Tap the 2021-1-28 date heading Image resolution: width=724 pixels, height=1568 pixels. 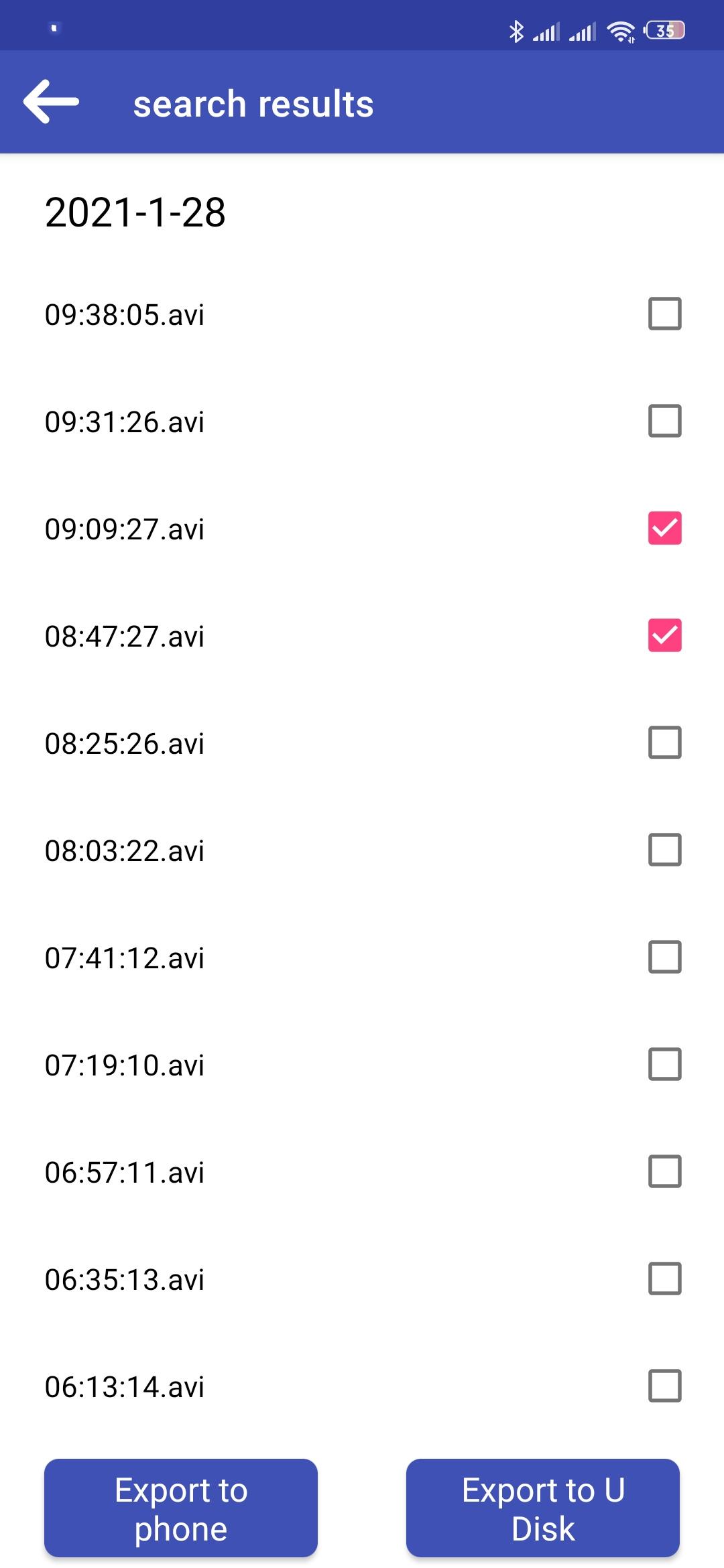[135, 212]
